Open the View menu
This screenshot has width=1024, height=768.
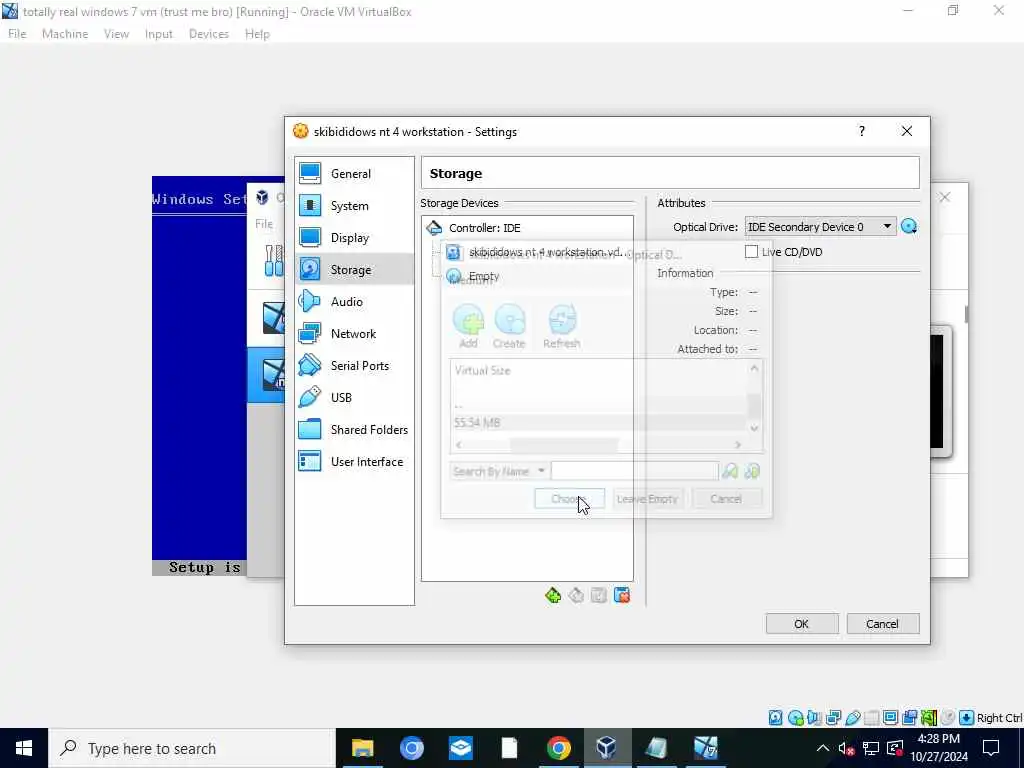[x=116, y=34]
